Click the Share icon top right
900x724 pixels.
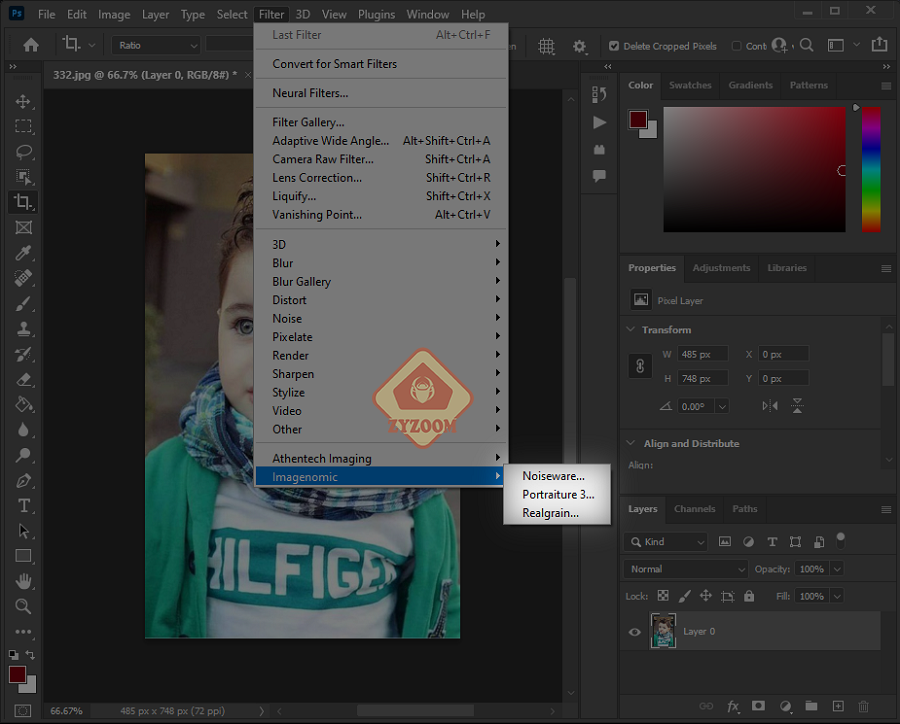point(879,45)
